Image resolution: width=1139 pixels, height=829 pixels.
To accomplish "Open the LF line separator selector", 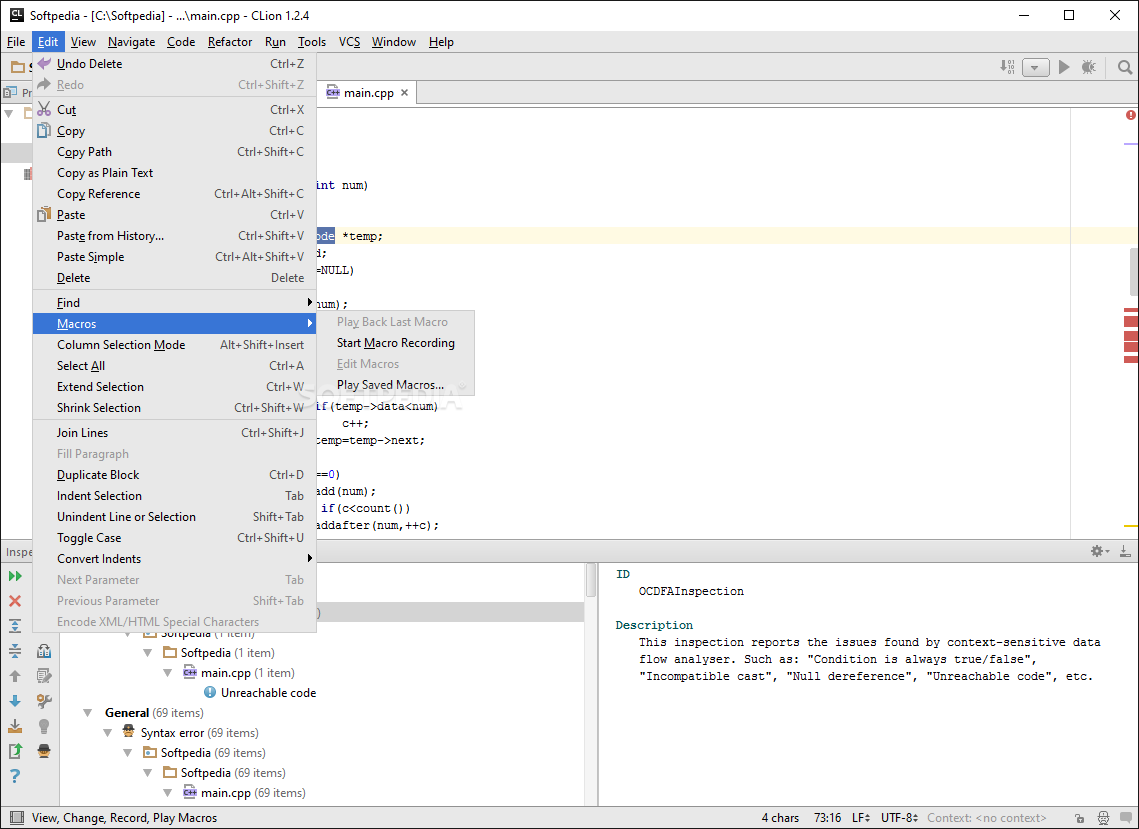I will (861, 818).
